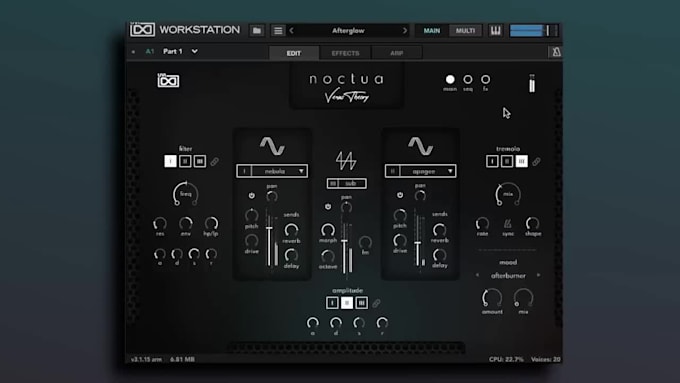Click the 'CPU: 22.7%' status text
Screen dimensions: 680x383
[506, 359]
